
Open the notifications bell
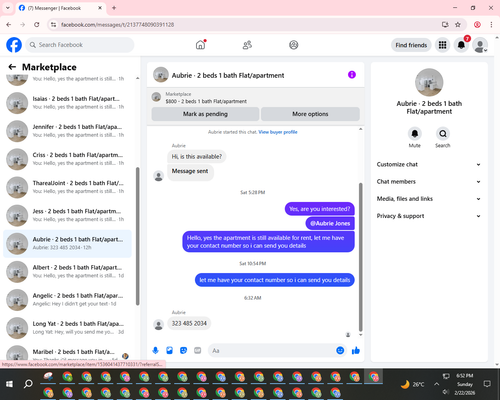coord(461,45)
